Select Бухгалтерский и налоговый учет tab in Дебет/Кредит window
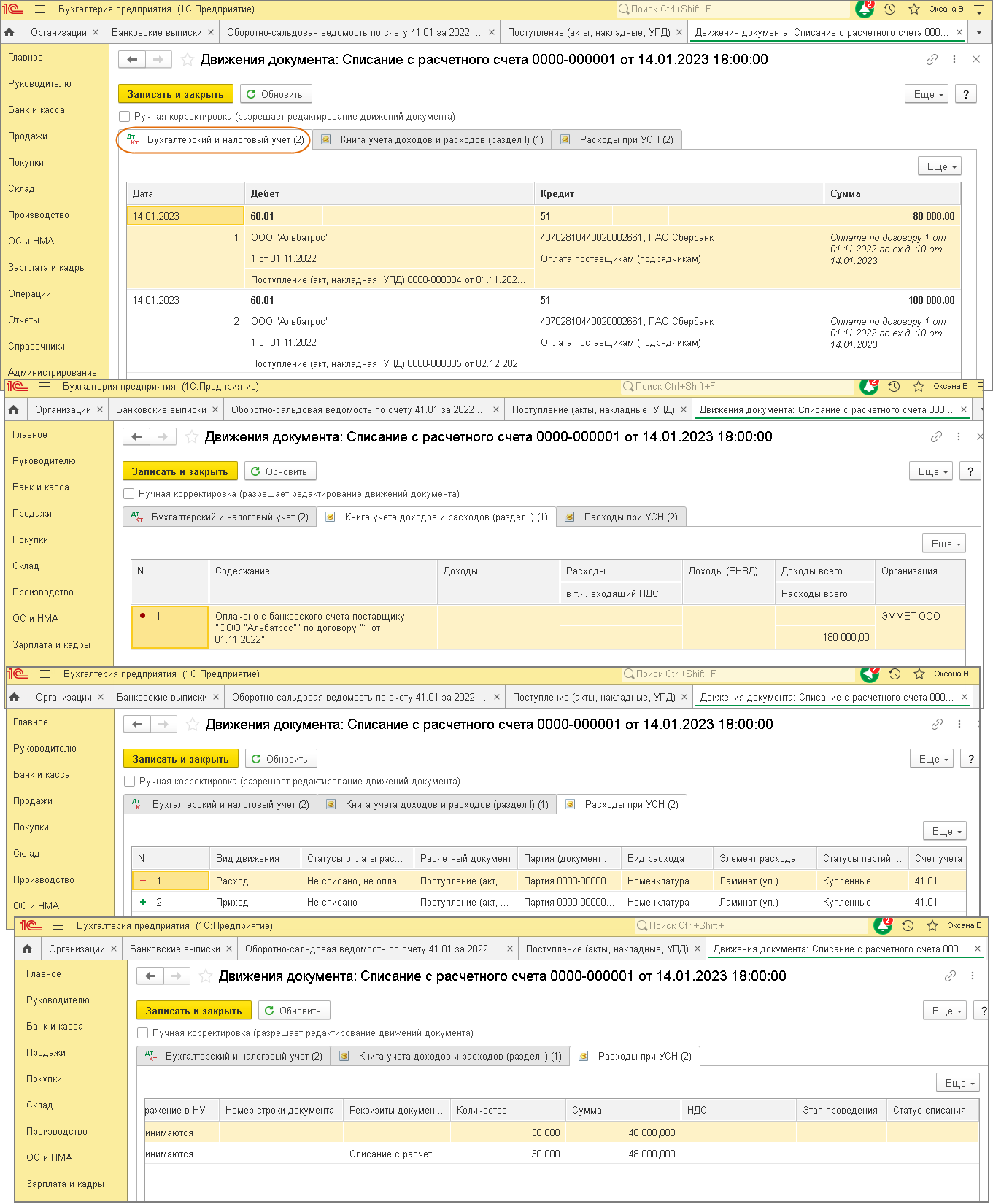 point(215,139)
